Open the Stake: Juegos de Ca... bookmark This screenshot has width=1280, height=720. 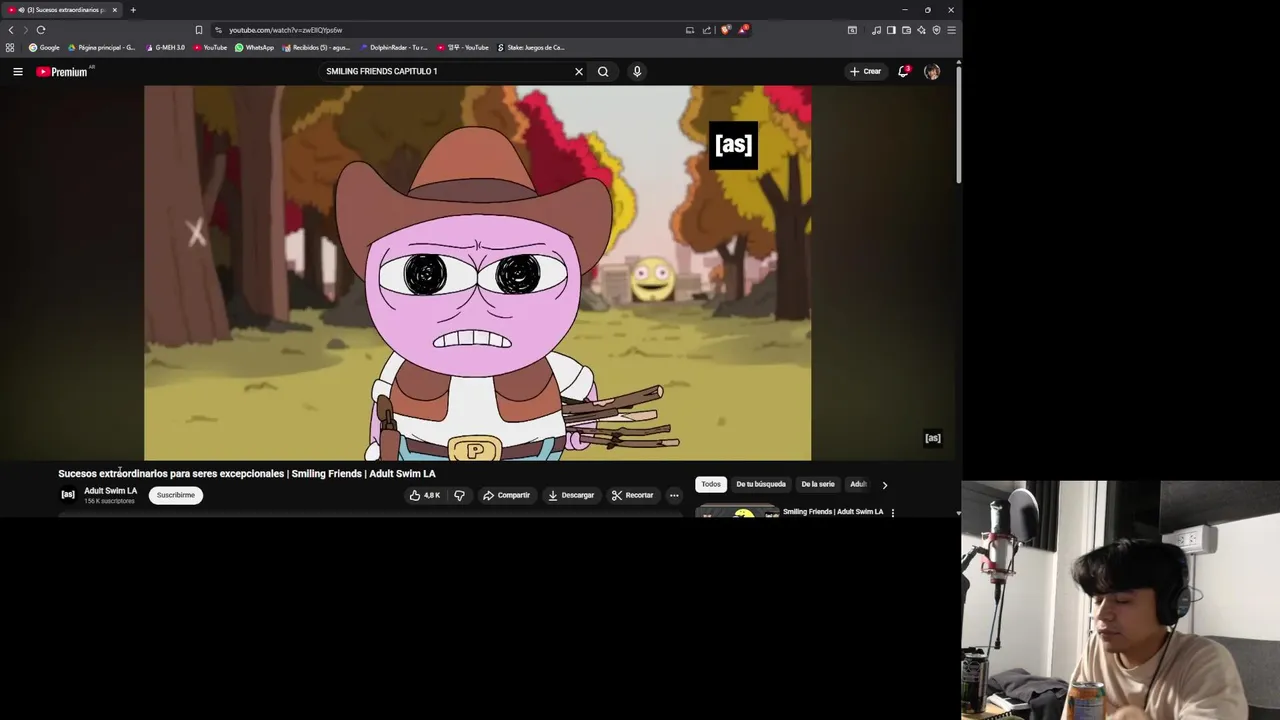(x=531, y=47)
